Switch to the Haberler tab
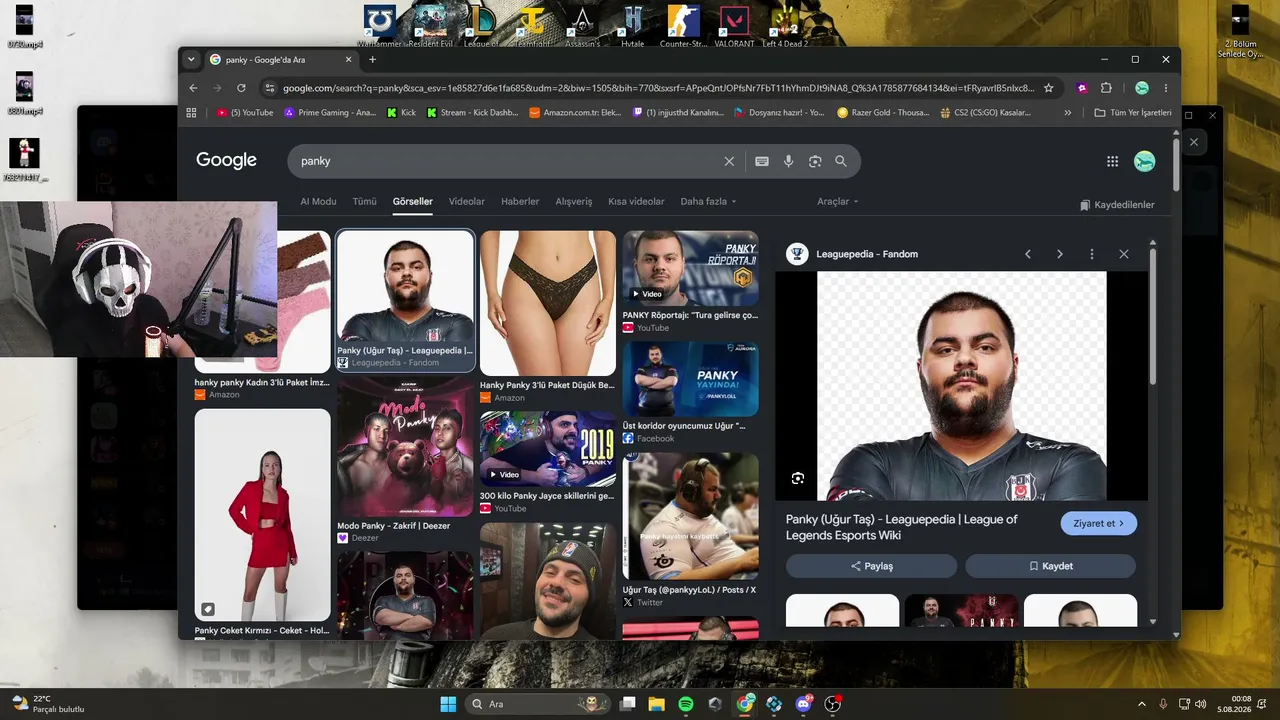This screenshot has width=1280, height=720. (520, 201)
